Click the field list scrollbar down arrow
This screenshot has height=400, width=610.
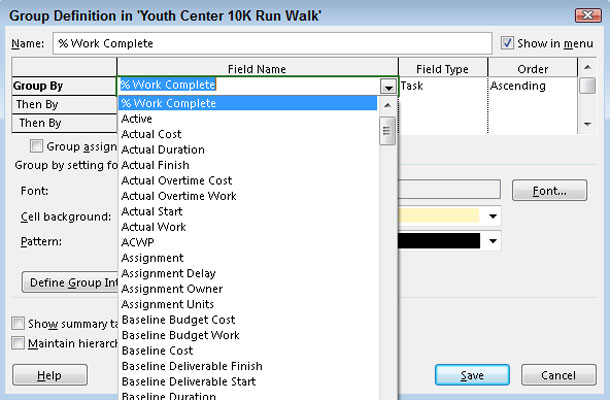(x=387, y=395)
